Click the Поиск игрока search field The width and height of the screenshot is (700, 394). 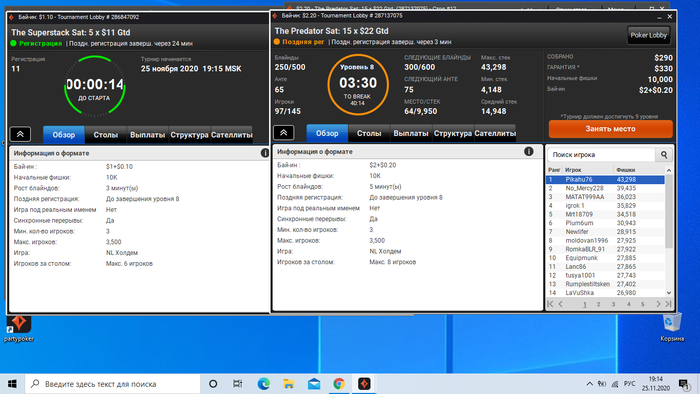[x=601, y=155]
